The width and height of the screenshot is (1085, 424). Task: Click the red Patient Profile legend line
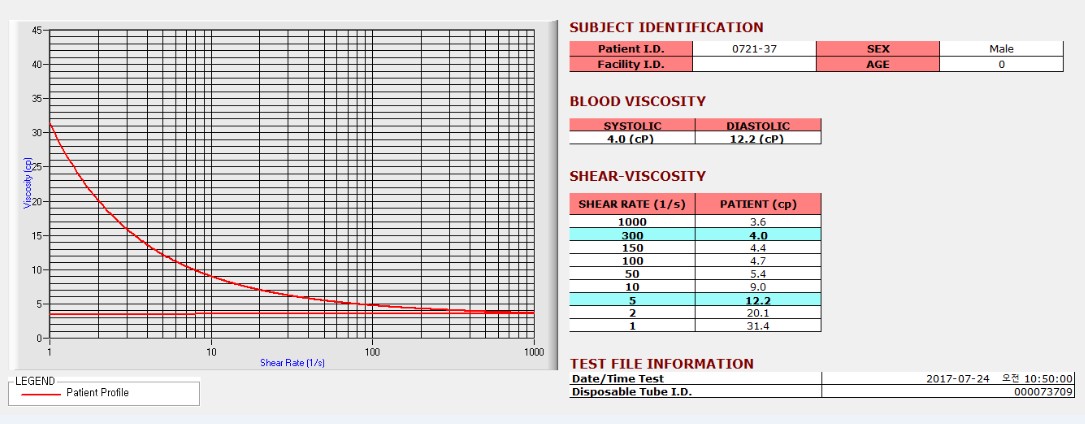[41, 393]
